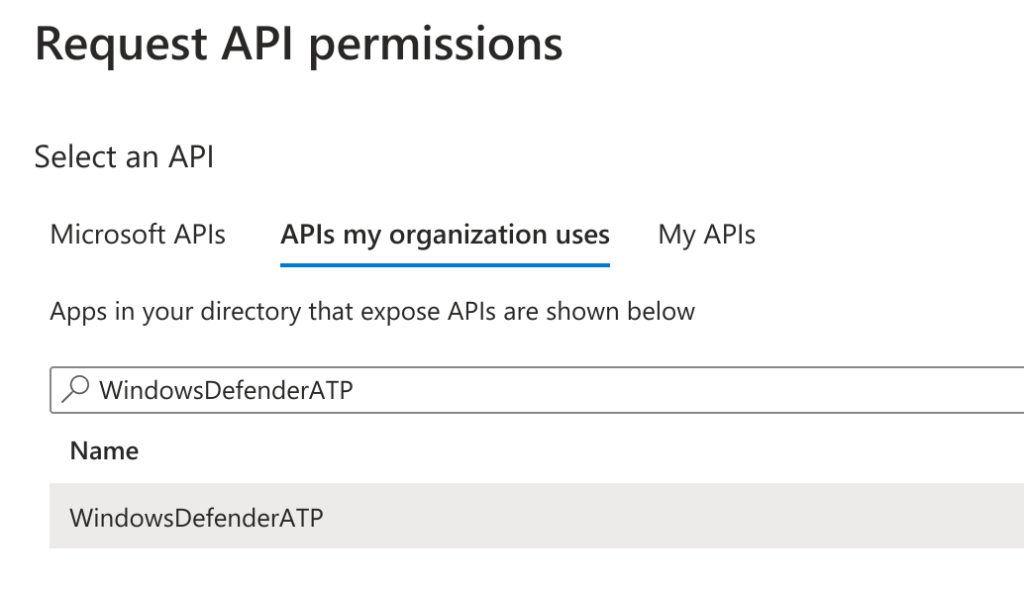The image size is (1024, 592).
Task: Switch to the Microsoft APIs tab
Action: pyautogui.click(x=138, y=235)
